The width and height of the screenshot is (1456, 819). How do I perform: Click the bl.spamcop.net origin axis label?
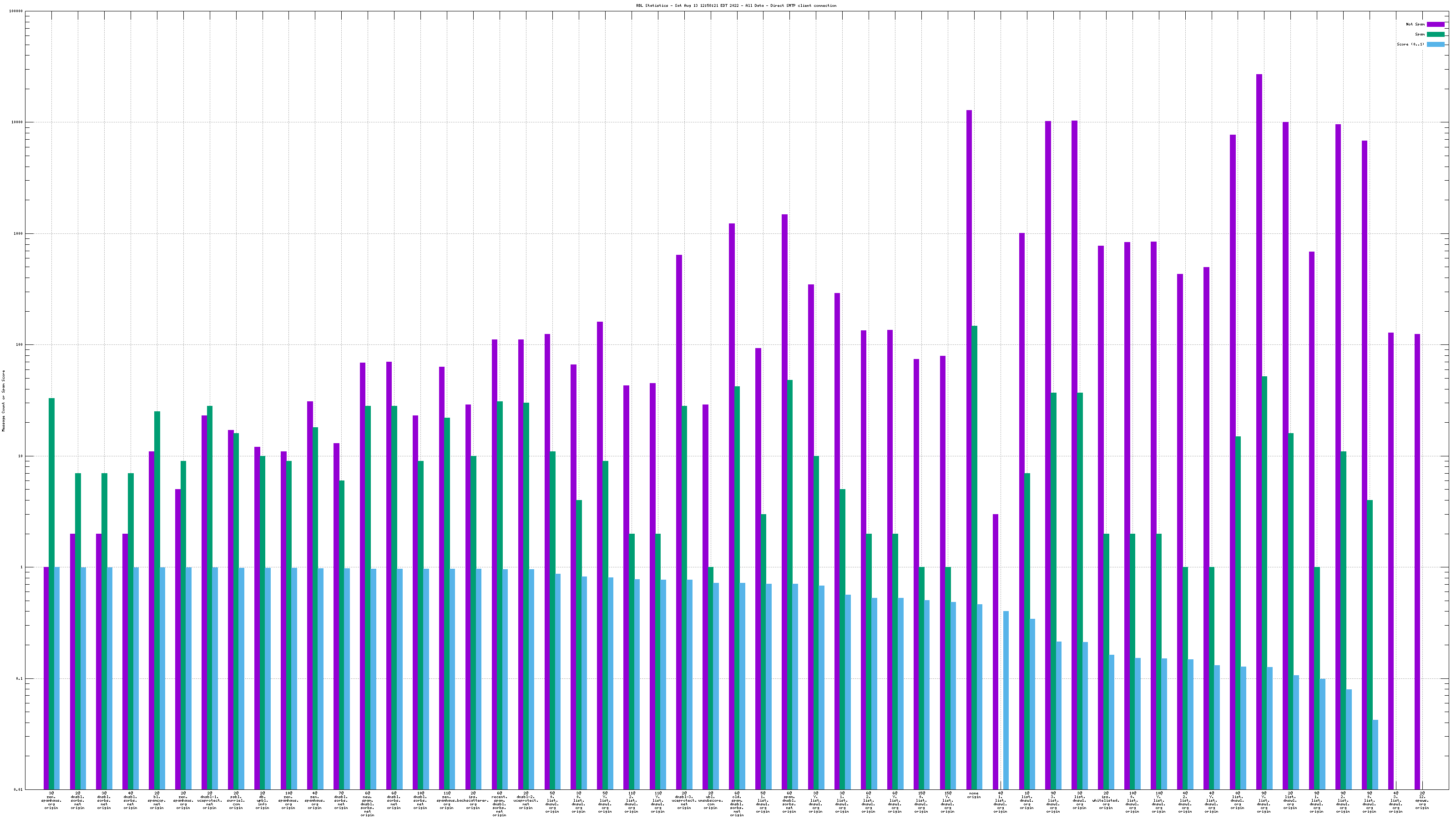pos(157,800)
